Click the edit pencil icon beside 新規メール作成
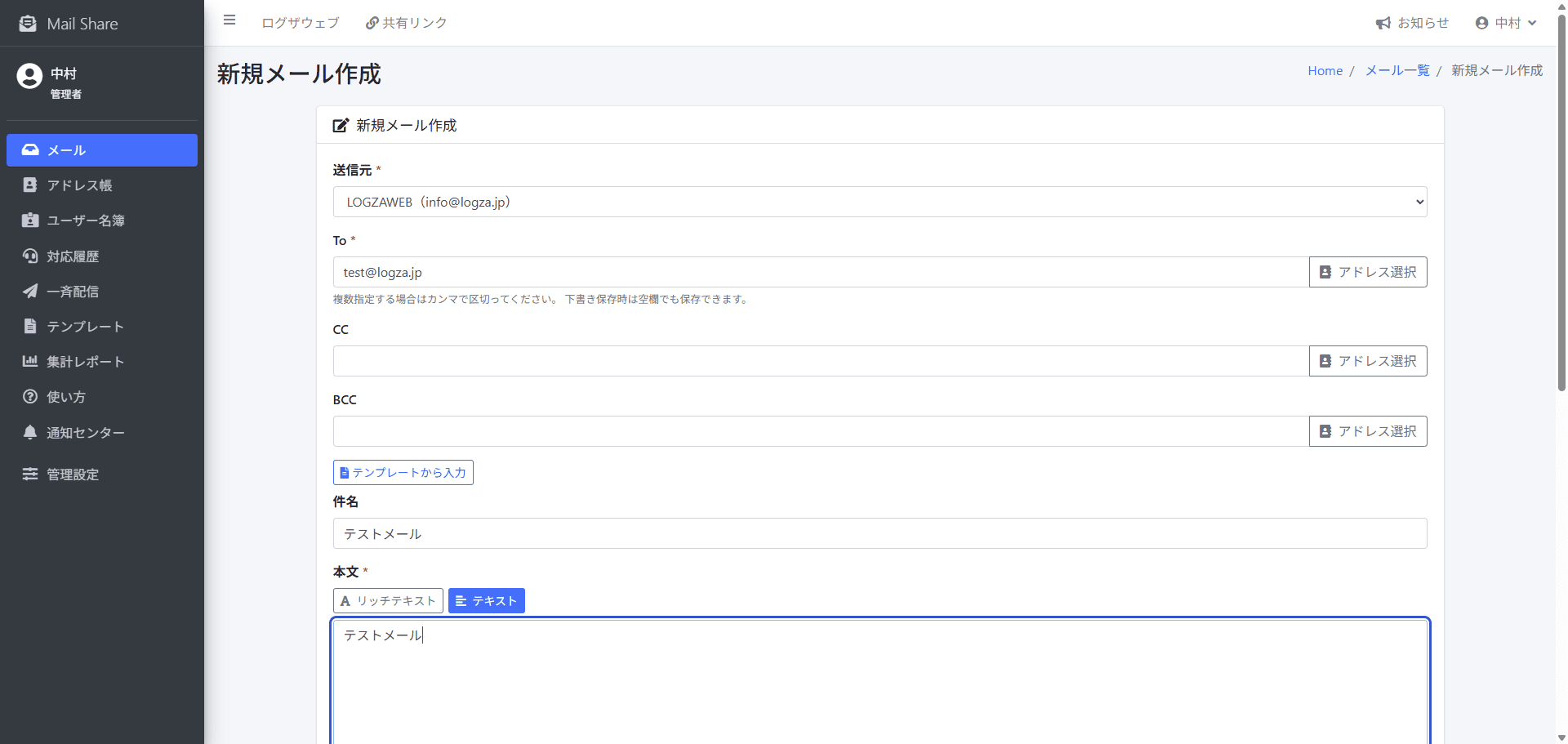The image size is (1568, 744). tap(341, 126)
